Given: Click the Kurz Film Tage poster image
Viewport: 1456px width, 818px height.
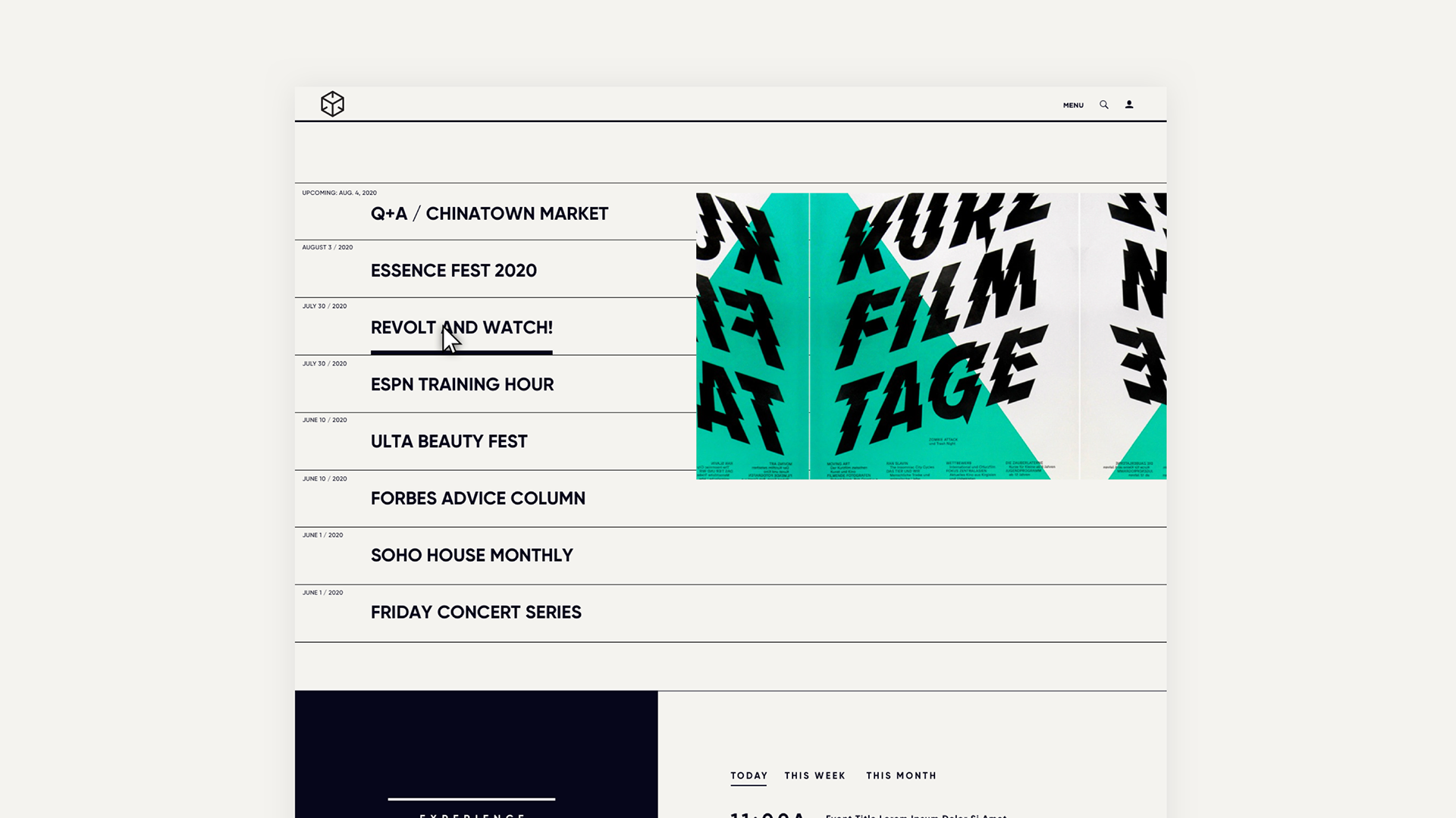Looking at the screenshot, I should click(x=931, y=336).
